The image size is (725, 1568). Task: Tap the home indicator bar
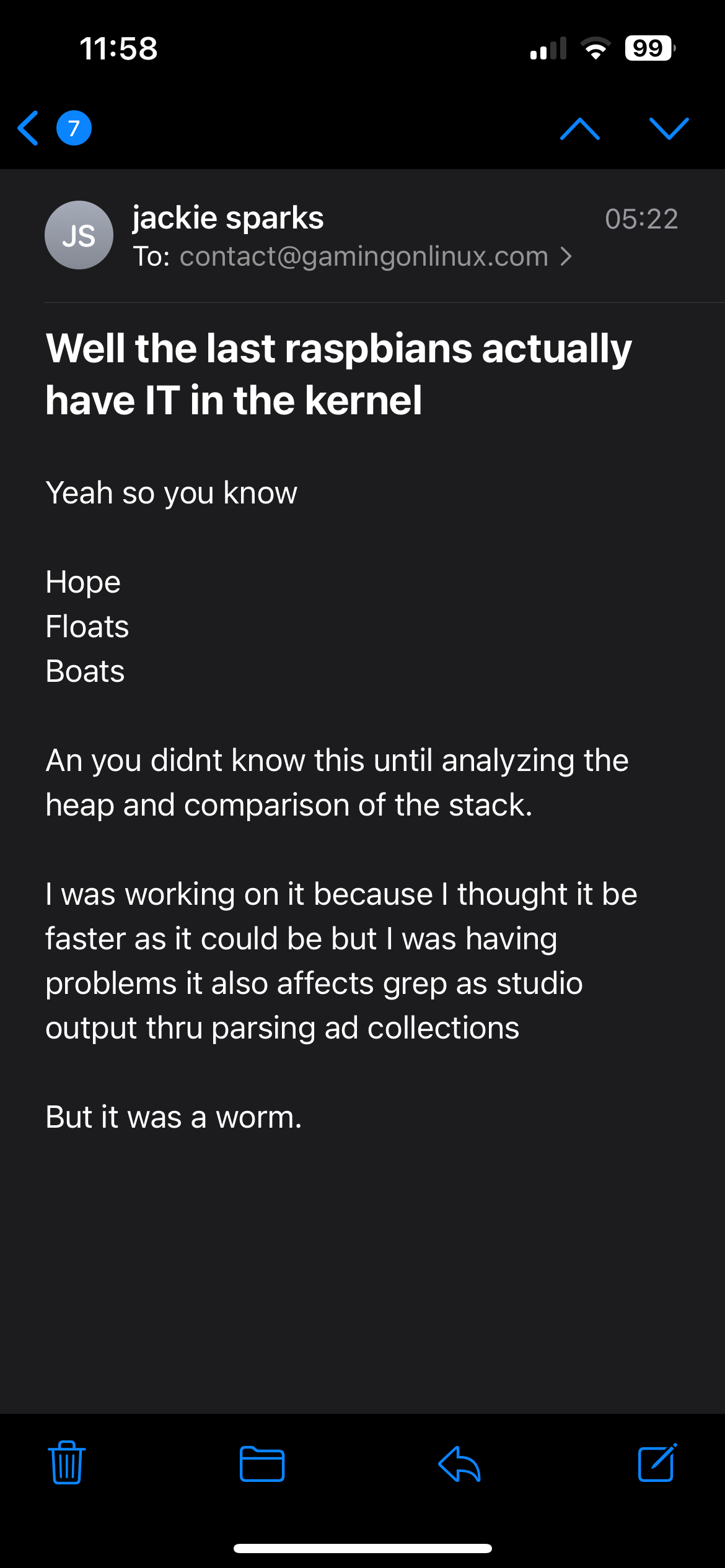click(x=362, y=1548)
